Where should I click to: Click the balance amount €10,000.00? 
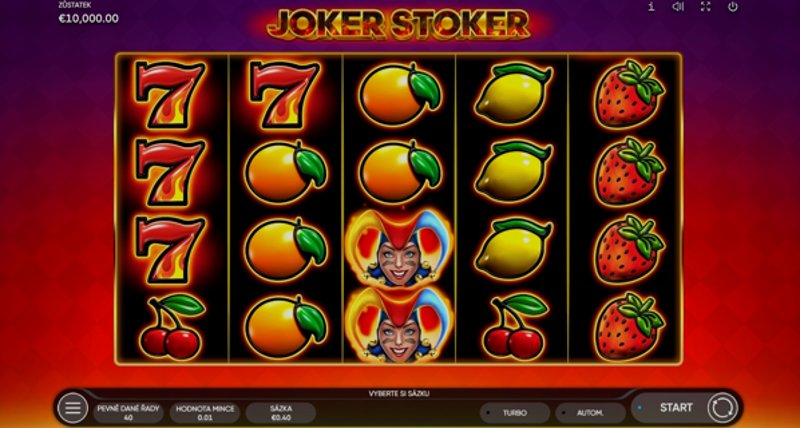point(89,19)
